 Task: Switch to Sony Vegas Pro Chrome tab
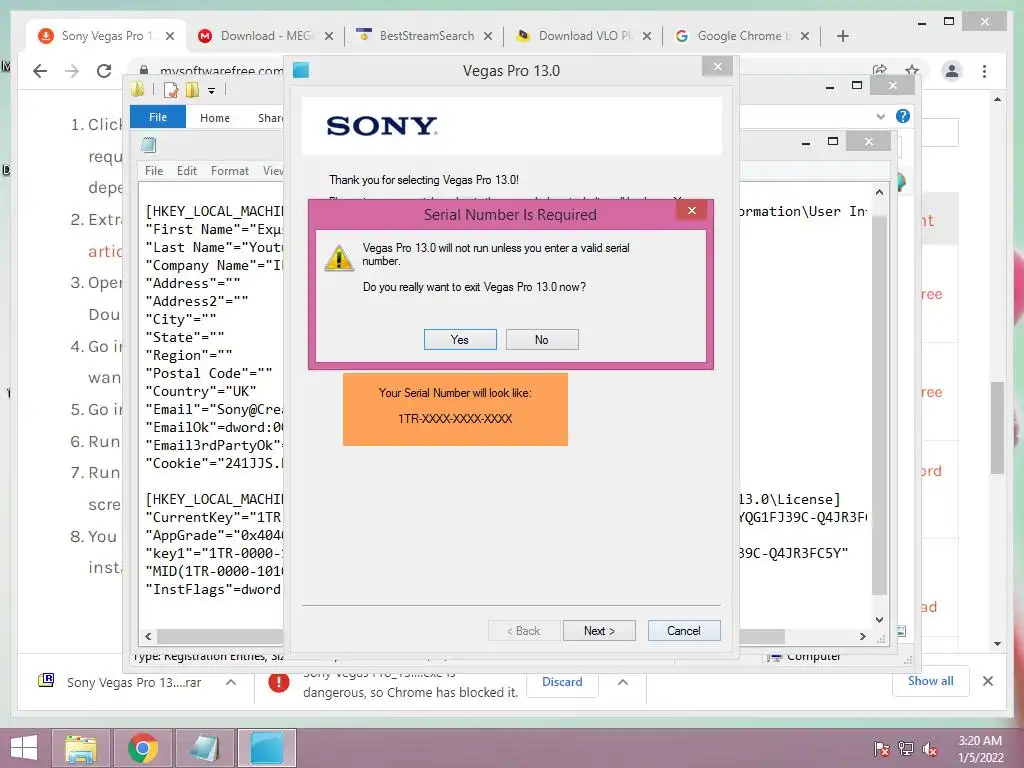coord(106,36)
